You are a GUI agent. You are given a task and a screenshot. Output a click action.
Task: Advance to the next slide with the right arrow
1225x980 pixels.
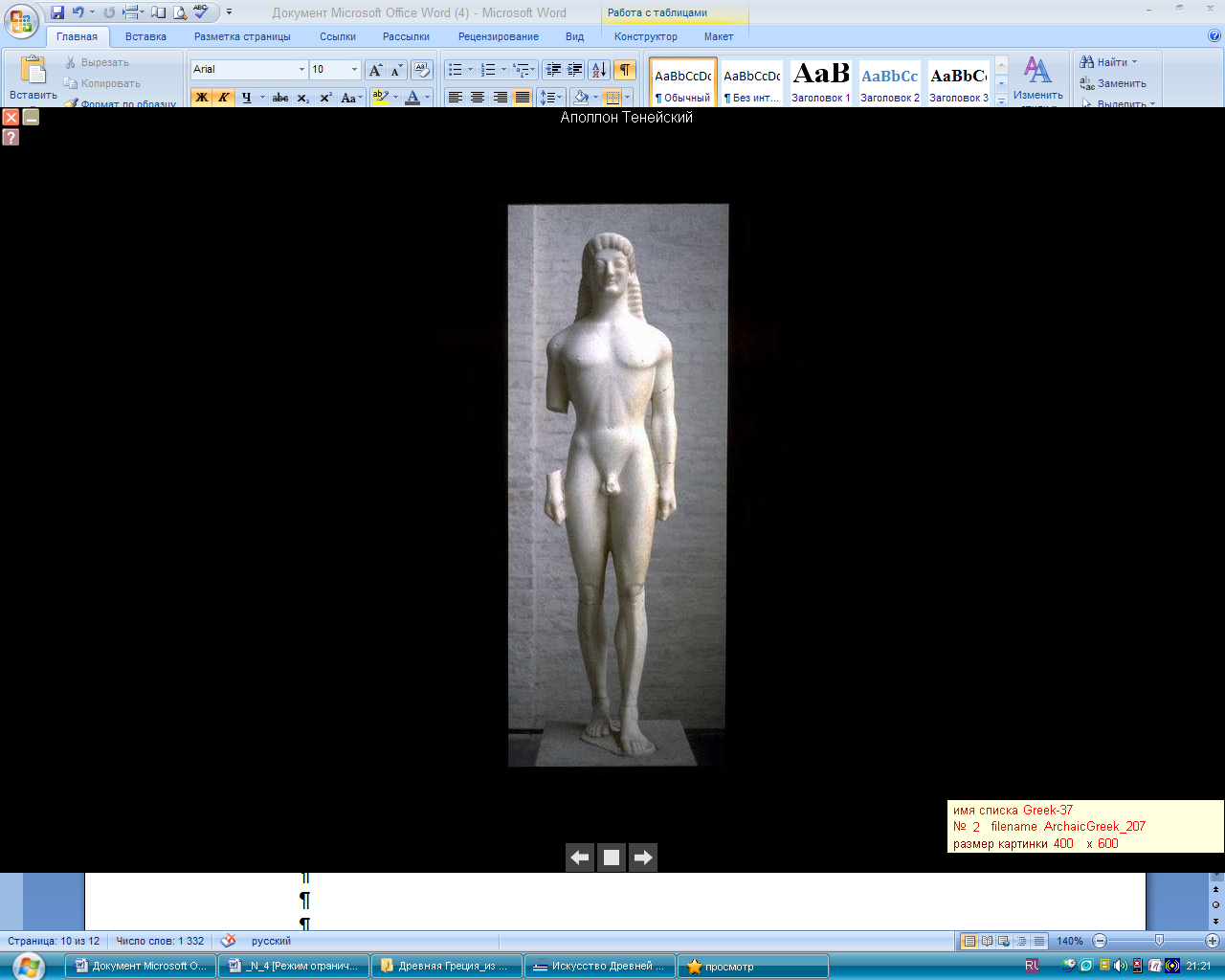[643, 857]
